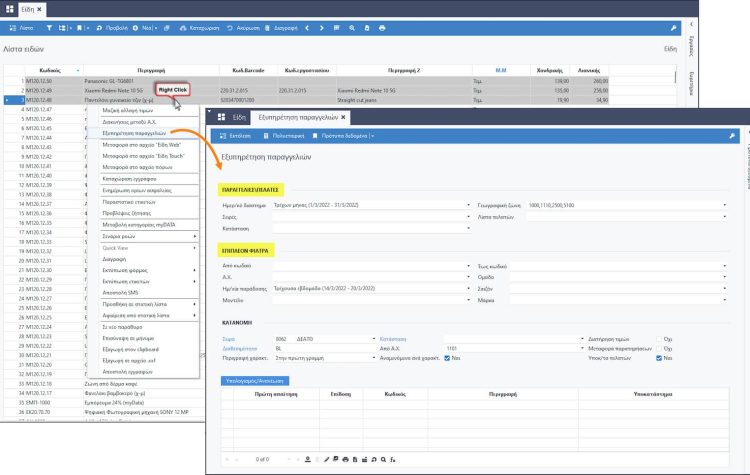Expand the Γεωγραφική ζώνη dropdown
Viewport: 750px width, 475px height.
click(724, 205)
